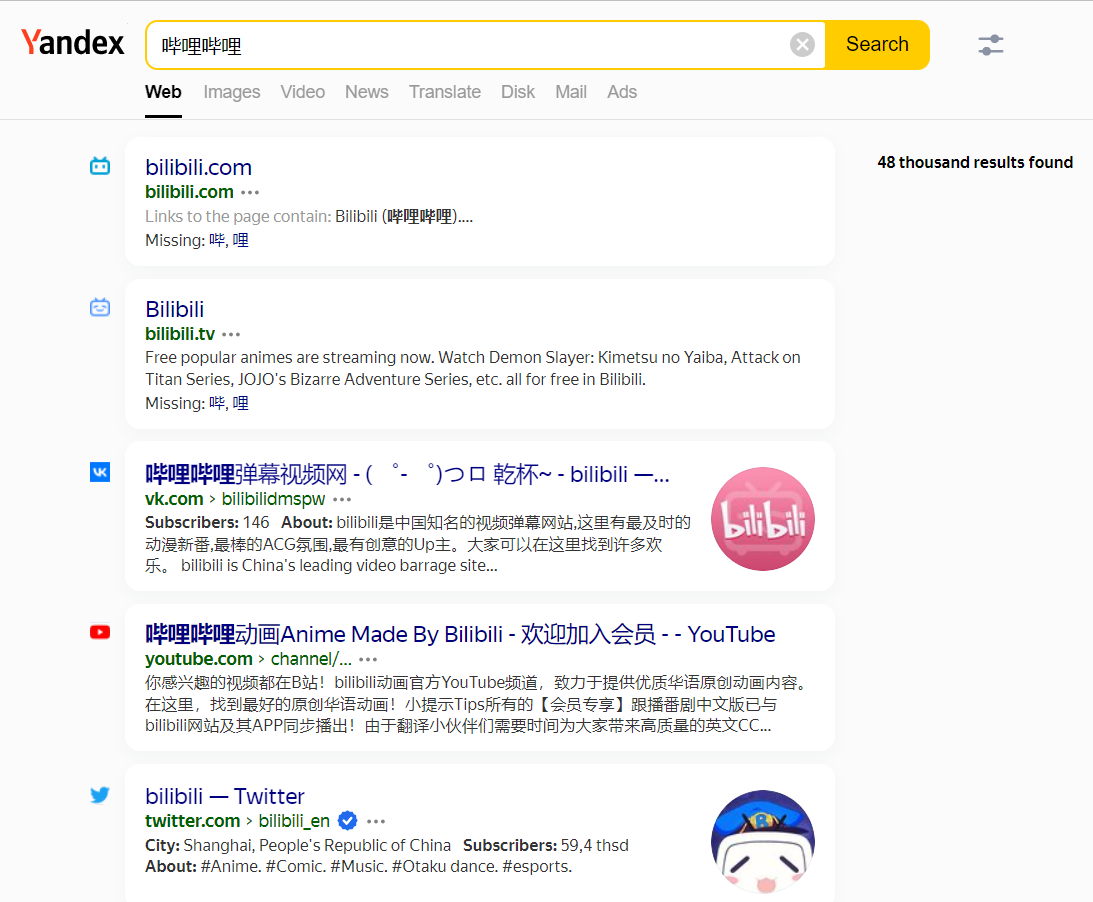
Task: Click the 'Subscribers: 146' text
Action: point(207,522)
